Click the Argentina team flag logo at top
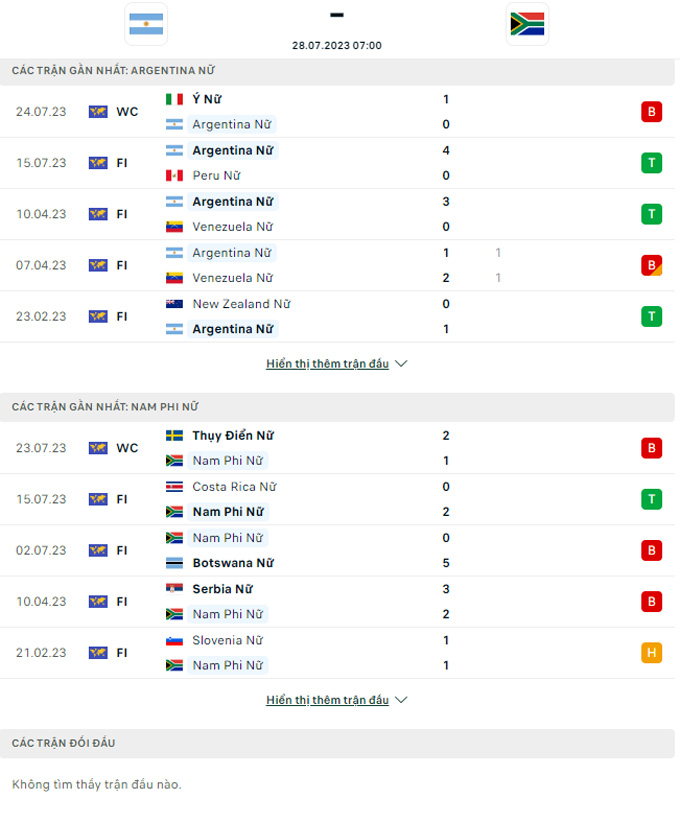 147,24
